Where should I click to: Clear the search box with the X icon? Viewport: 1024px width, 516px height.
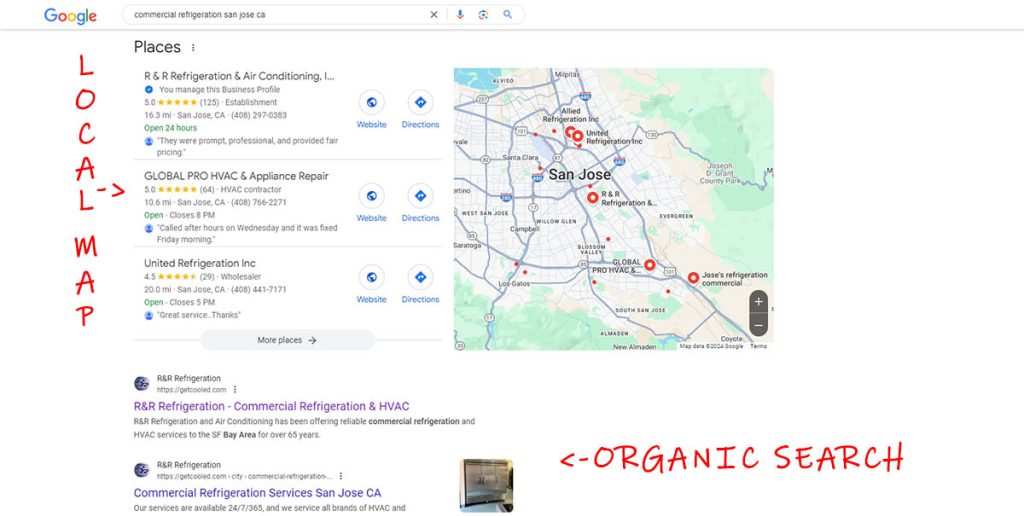(x=434, y=14)
